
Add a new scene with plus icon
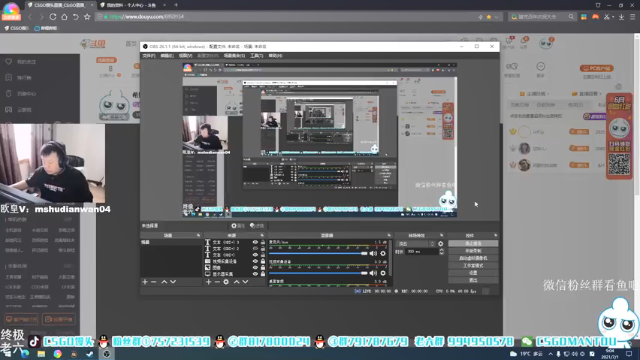(x=145, y=282)
